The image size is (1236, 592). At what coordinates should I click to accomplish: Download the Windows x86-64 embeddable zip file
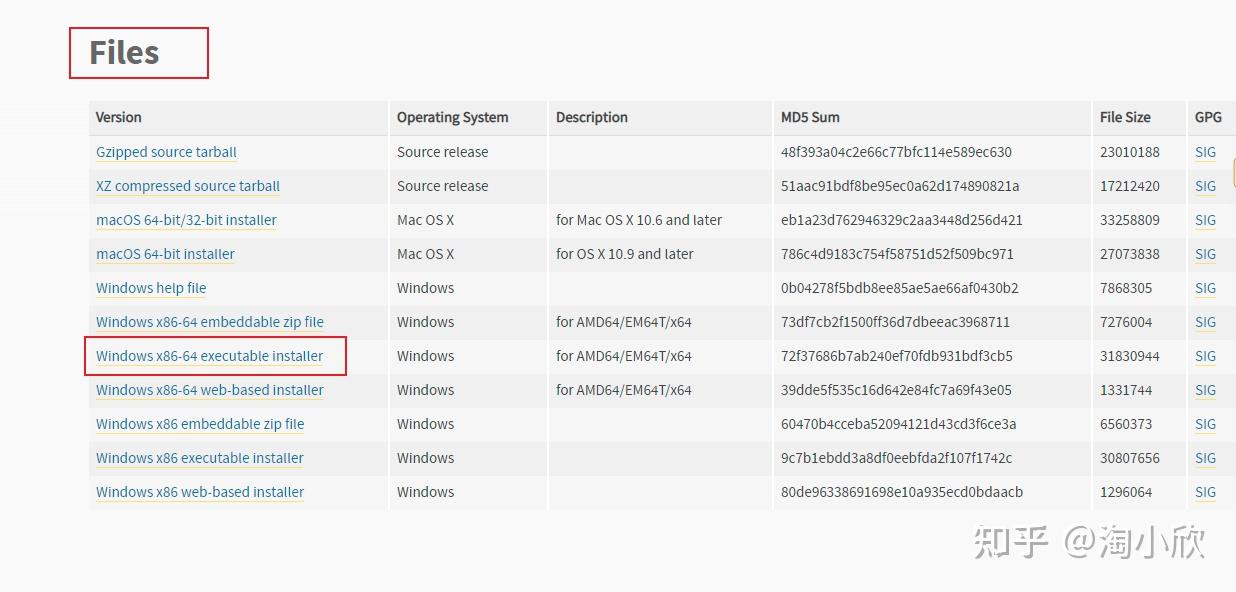210,322
